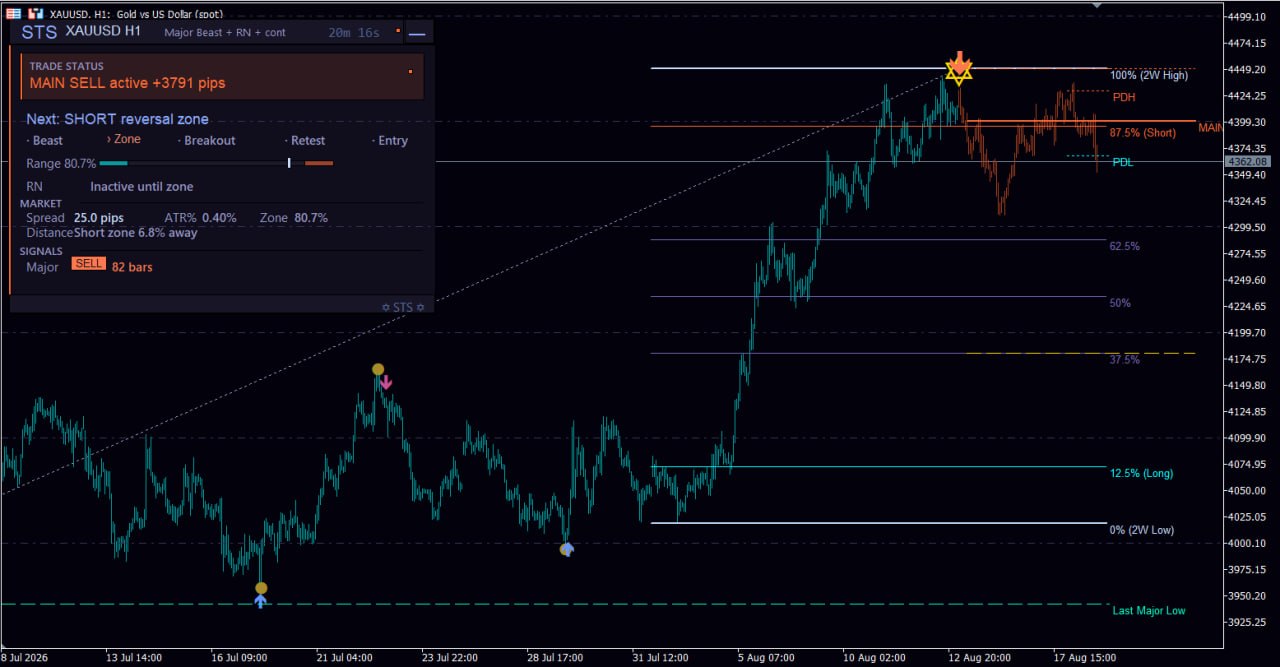The height and width of the screenshot is (667, 1280).
Task: Click the current price tag 4362.08
Action: point(1247,161)
